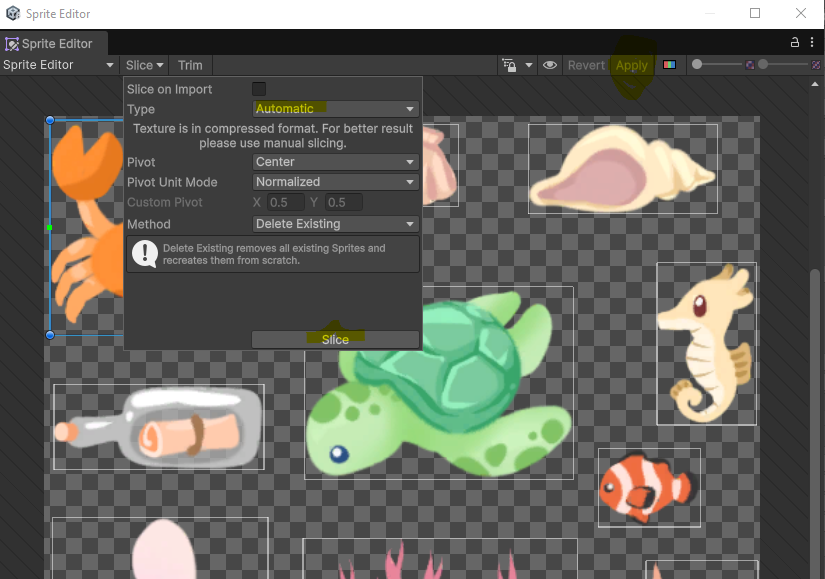This screenshot has width=825, height=579.
Task: Switch to the Sprite Editor tab
Action: point(54,44)
